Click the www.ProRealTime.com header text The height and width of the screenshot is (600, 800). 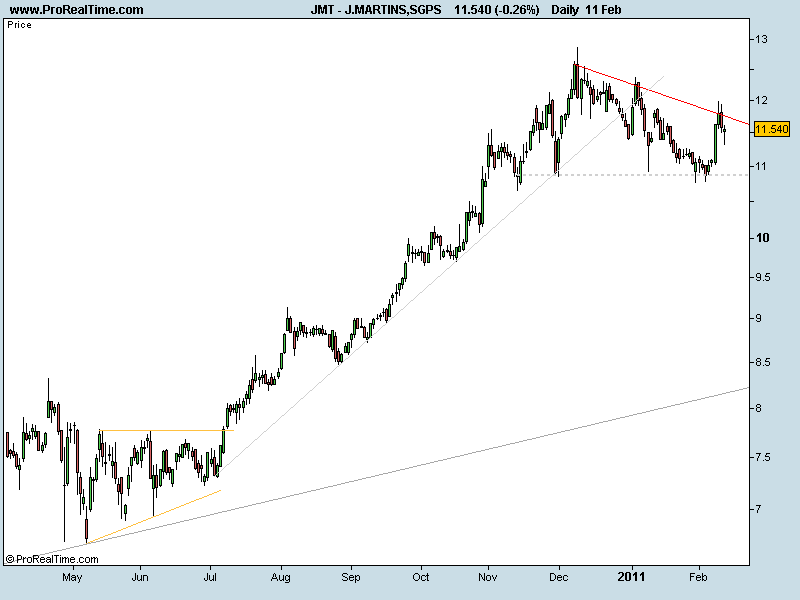coord(77,10)
